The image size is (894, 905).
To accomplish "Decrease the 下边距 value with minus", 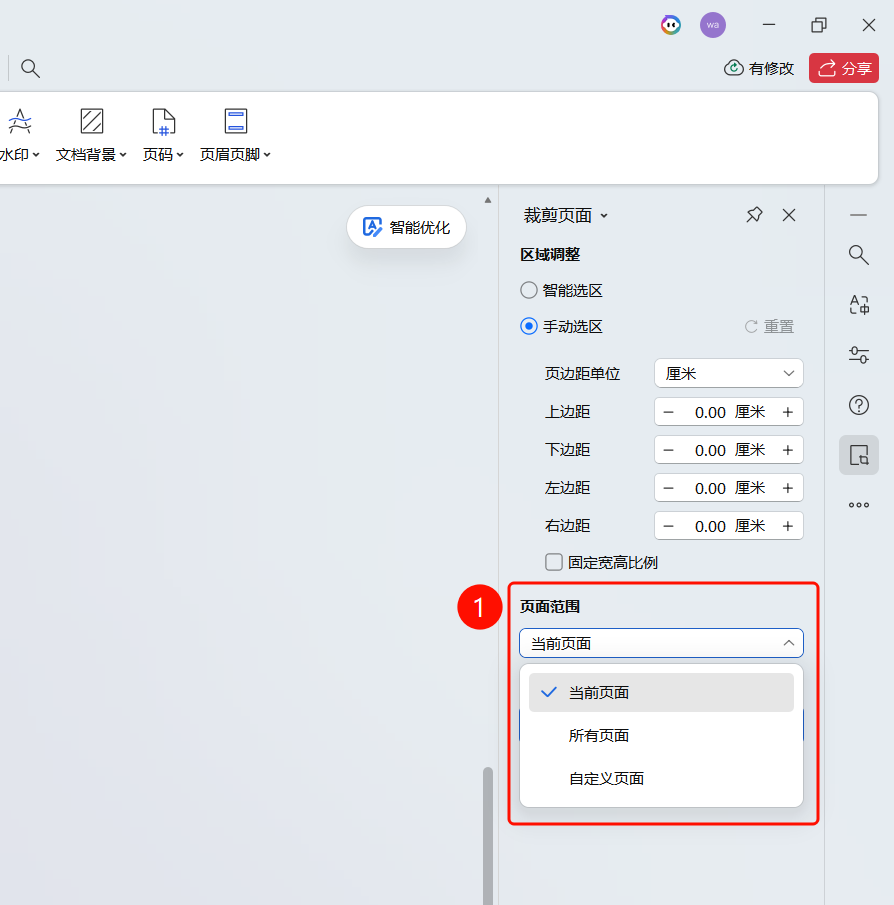I will (x=668, y=450).
